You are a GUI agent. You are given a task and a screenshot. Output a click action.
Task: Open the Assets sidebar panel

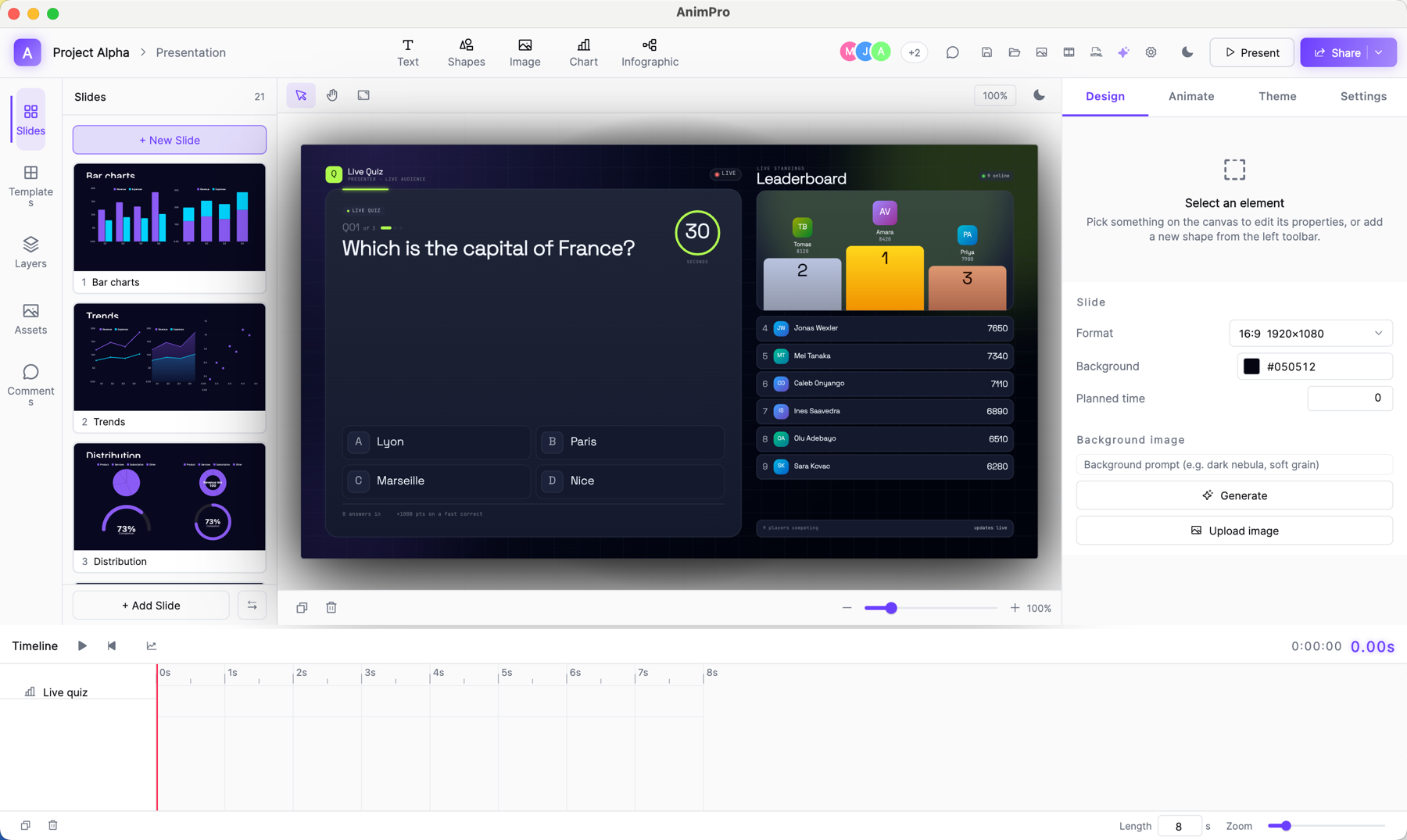30,319
